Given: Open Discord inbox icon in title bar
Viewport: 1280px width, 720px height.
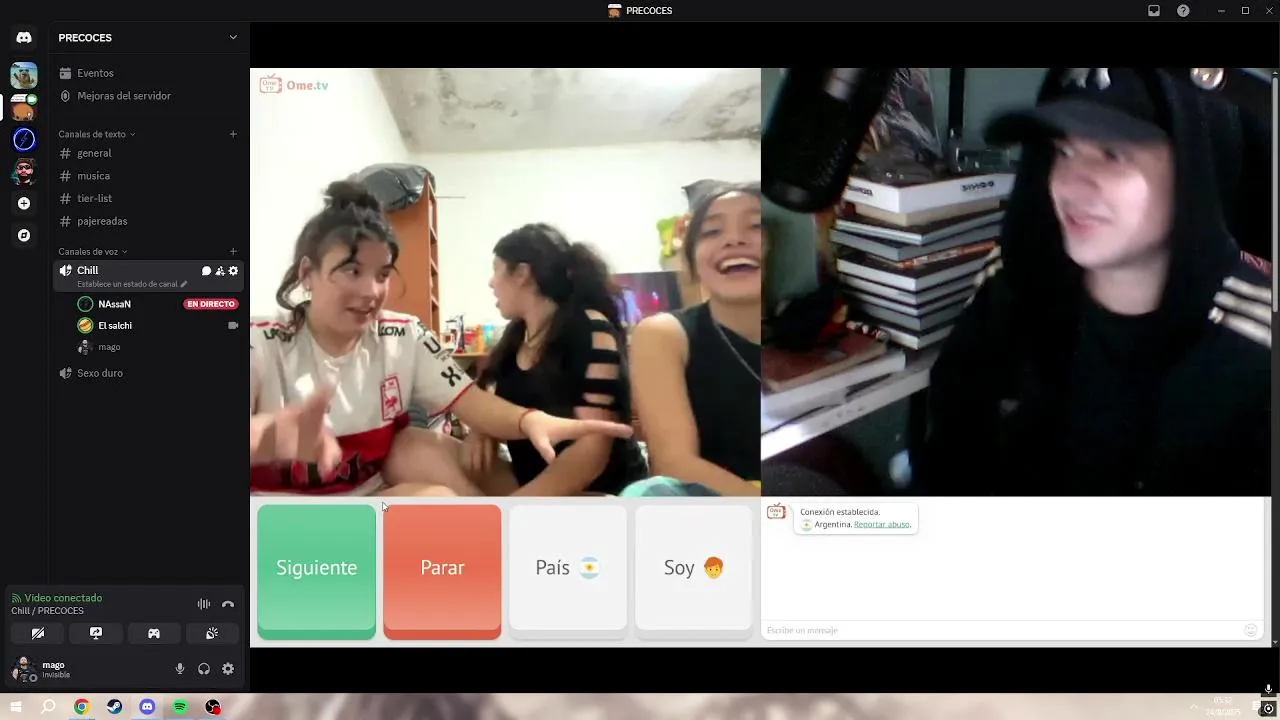Looking at the screenshot, I should (1154, 11).
